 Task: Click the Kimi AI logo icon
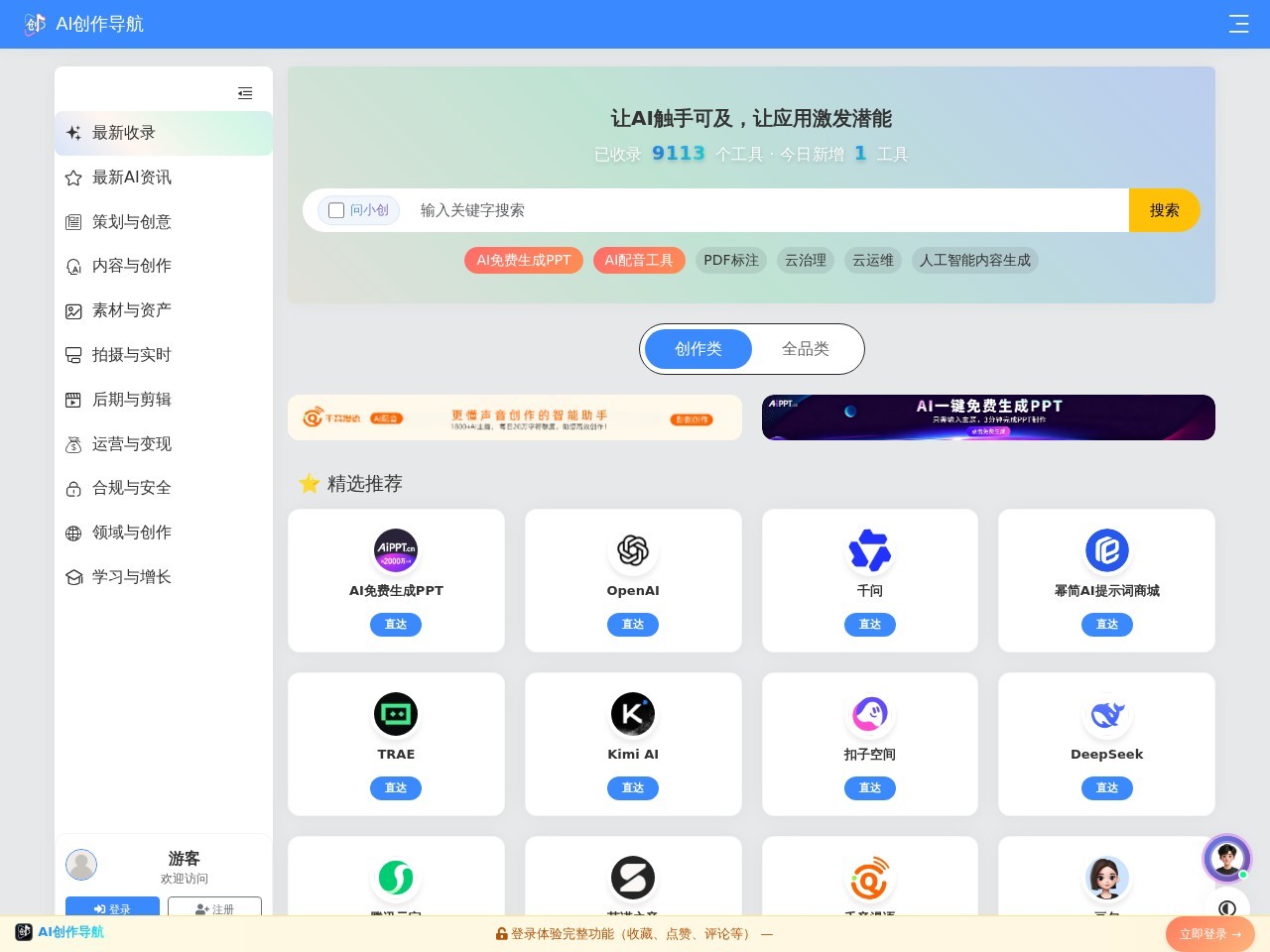click(x=633, y=714)
